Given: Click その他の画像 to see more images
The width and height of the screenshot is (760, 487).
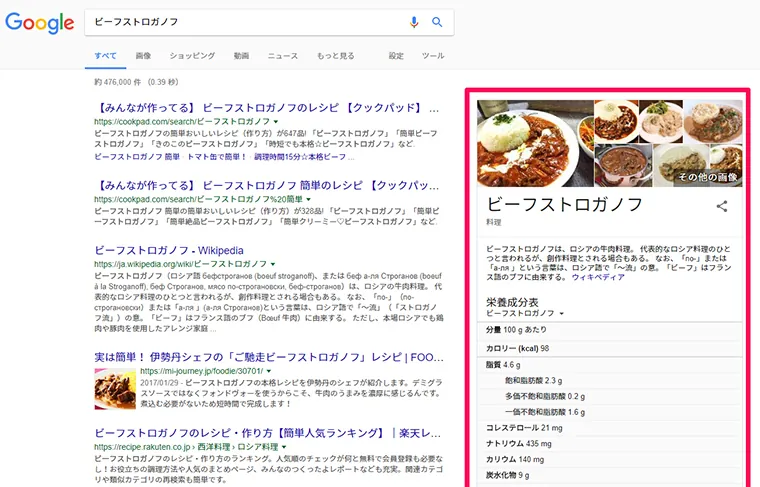Looking at the screenshot, I should 707,177.
